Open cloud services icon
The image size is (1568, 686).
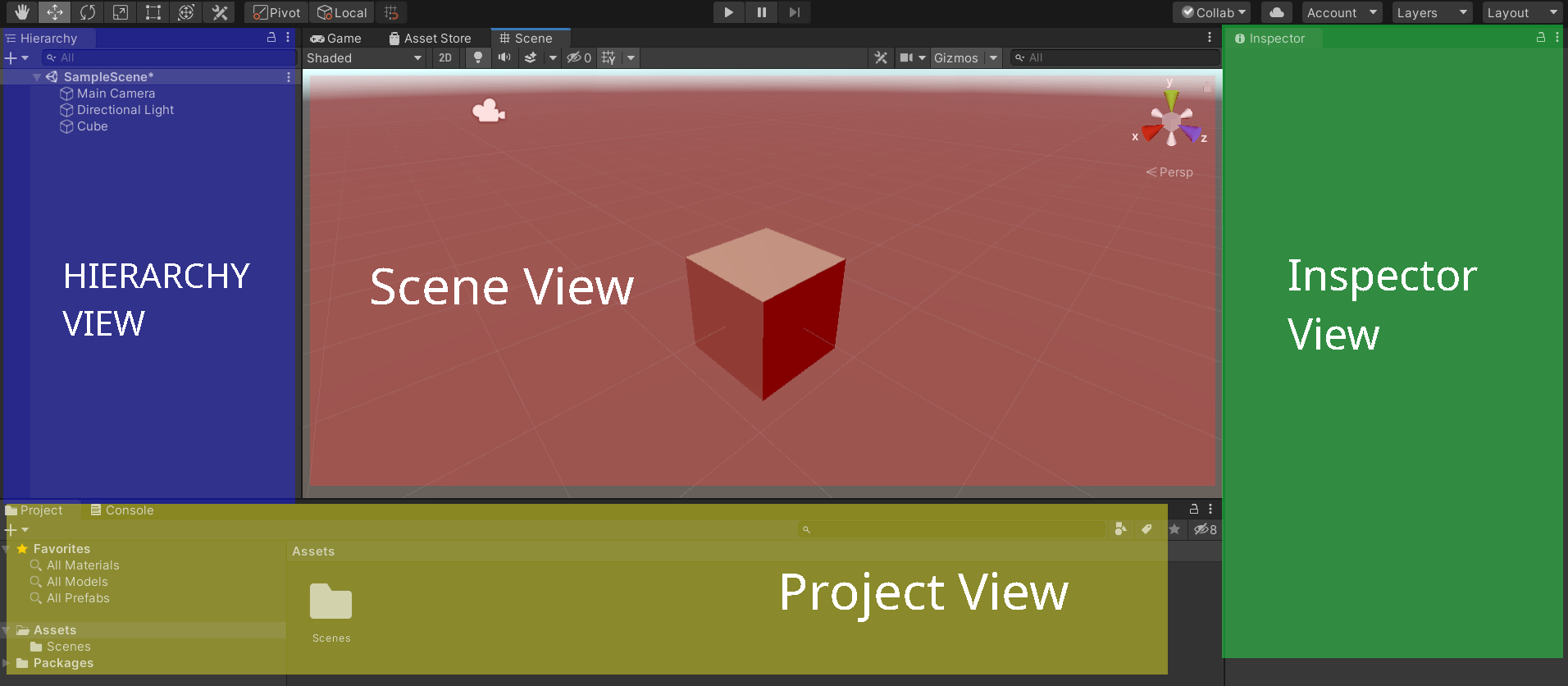click(1276, 12)
